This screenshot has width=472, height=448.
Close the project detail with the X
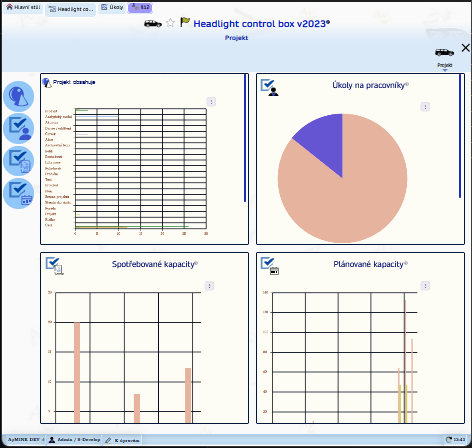point(466,48)
